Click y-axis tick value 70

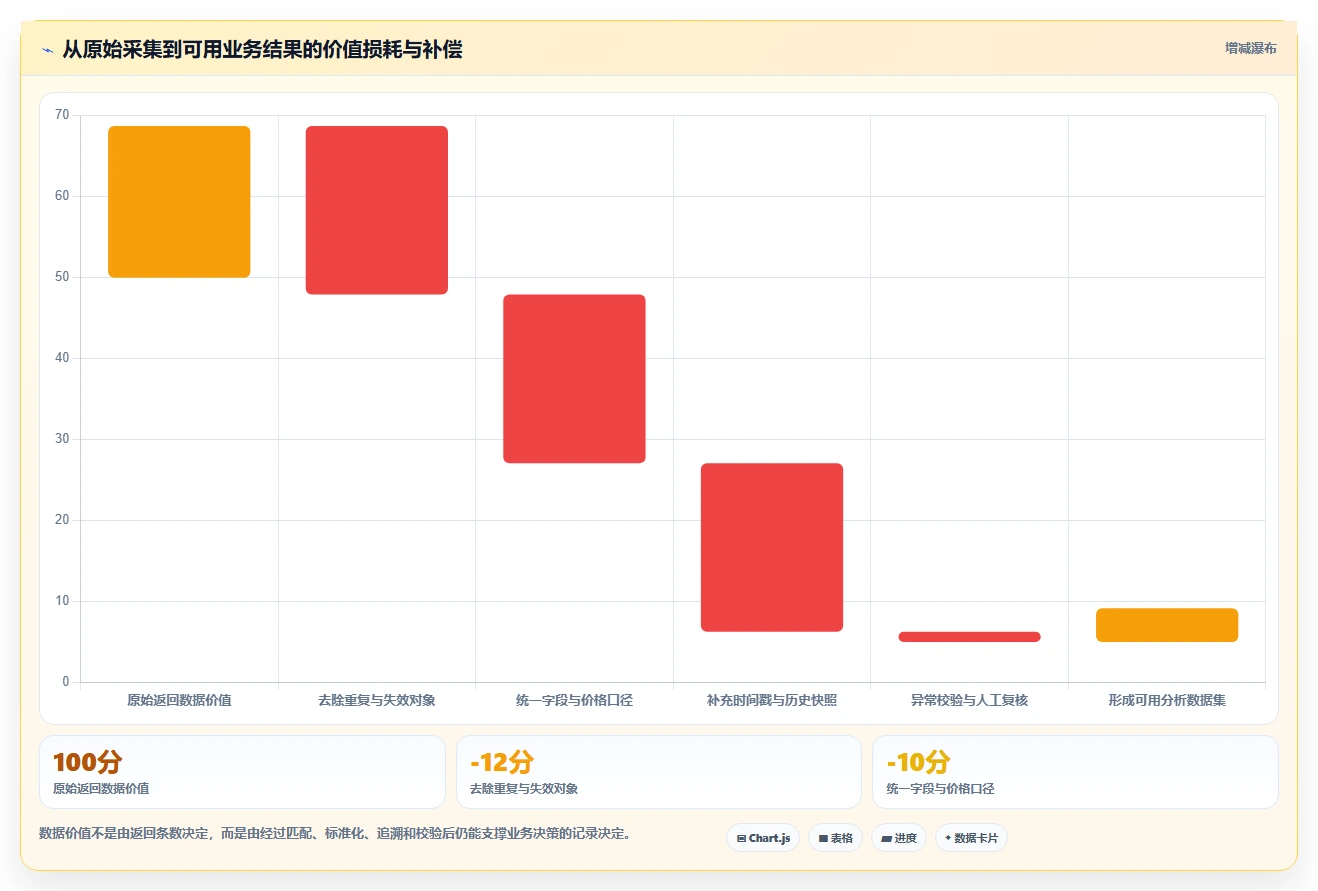62,115
